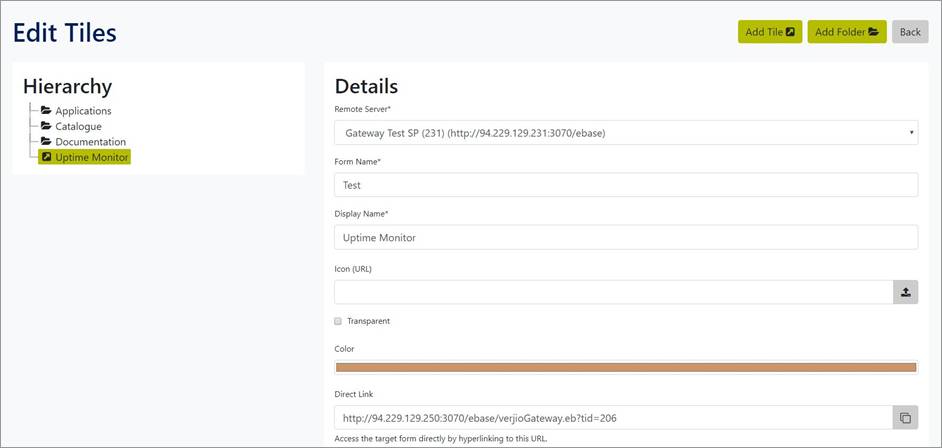Enable the Transparent checkbox
Viewport: 942px width, 448px height.
pyautogui.click(x=338, y=321)
